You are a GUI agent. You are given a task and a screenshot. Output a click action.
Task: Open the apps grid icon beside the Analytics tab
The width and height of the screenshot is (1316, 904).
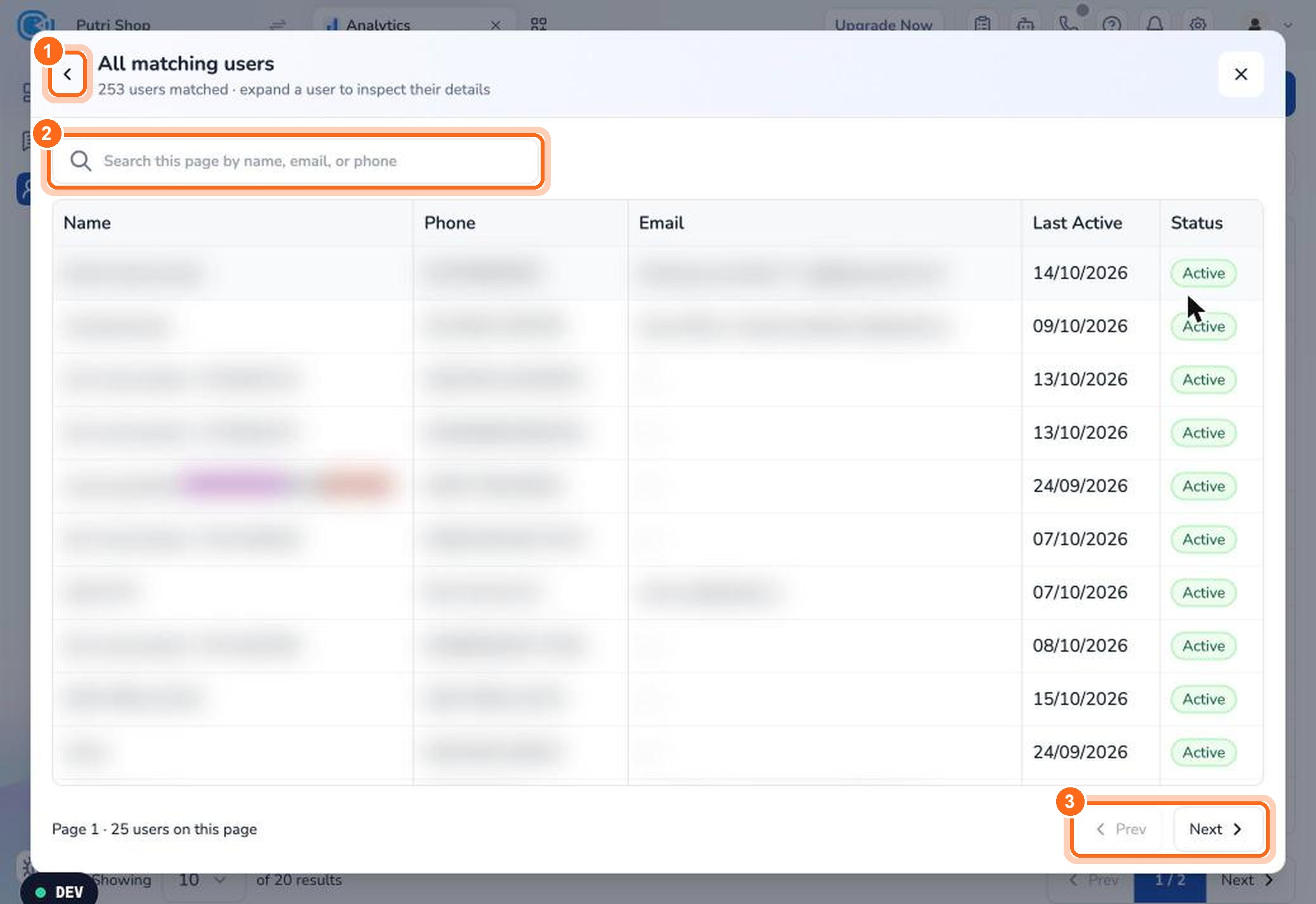click(x=538, y=24)
